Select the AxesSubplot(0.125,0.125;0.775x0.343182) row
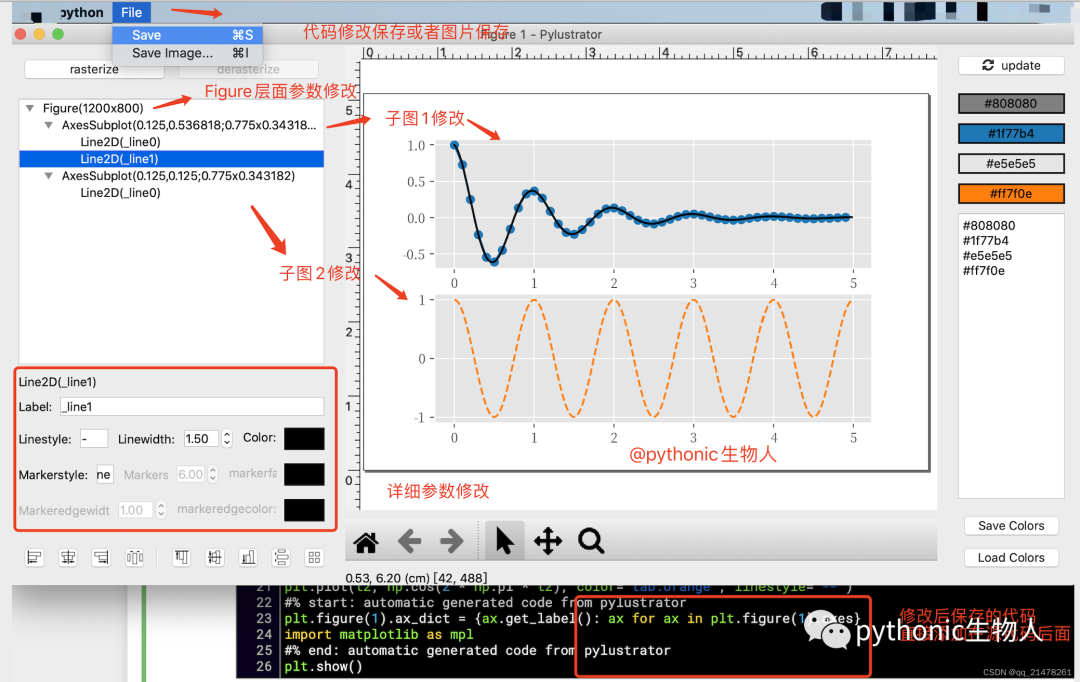 coord(172,176)
